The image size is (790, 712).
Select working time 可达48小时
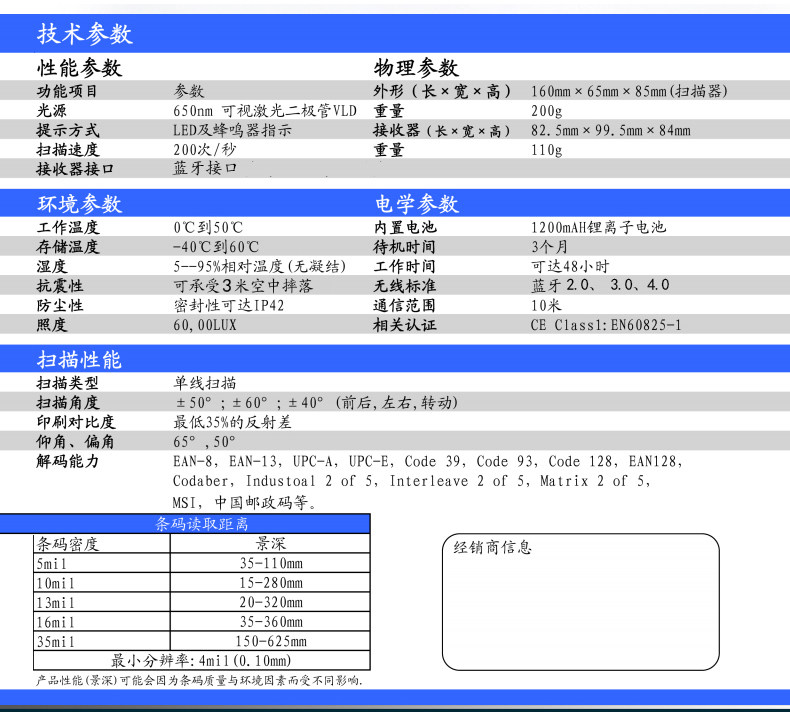click(570, 266)
